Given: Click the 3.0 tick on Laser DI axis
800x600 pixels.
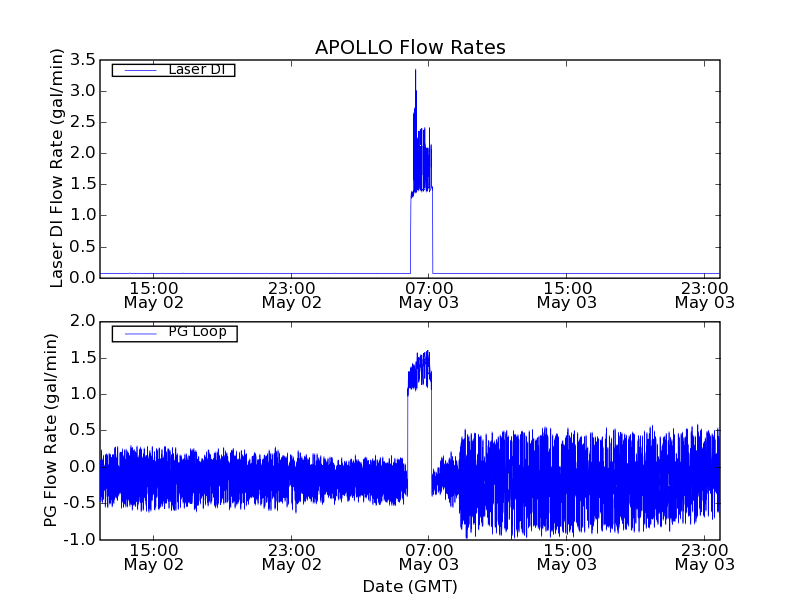Looking at the screenshot, I should click(x=83, y=91).
